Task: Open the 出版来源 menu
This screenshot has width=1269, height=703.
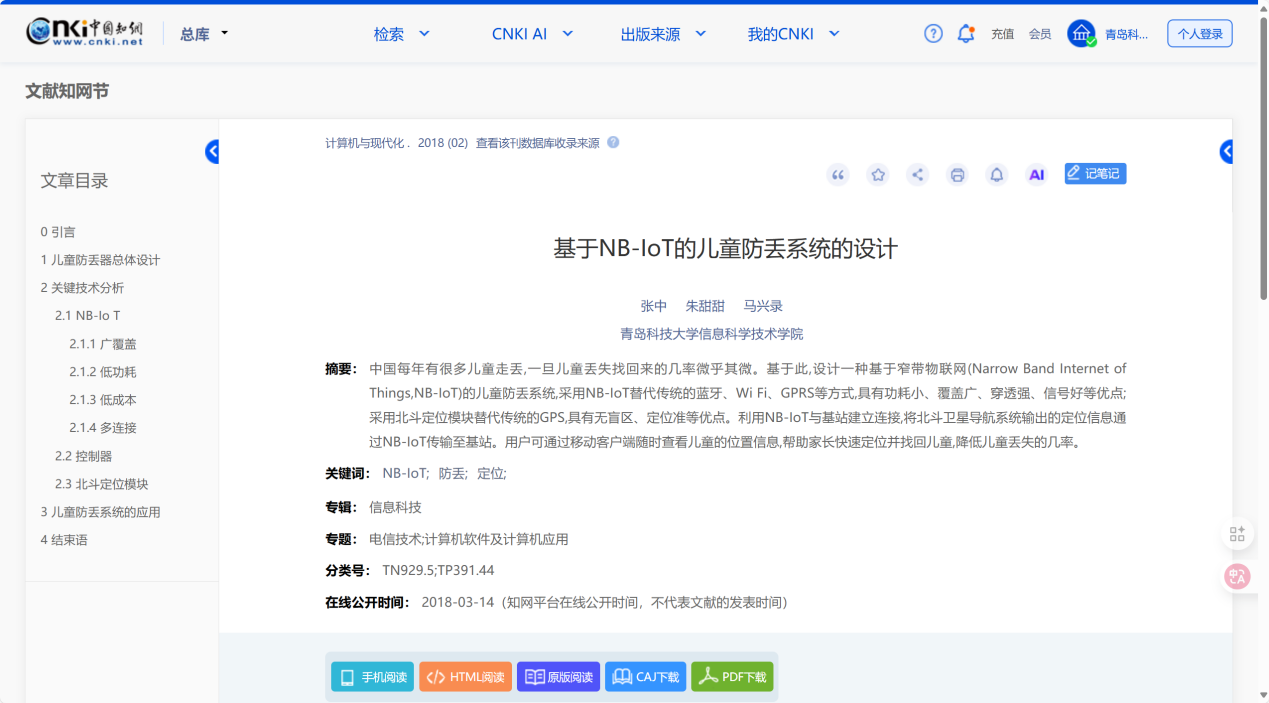Action: pos(663,34)
